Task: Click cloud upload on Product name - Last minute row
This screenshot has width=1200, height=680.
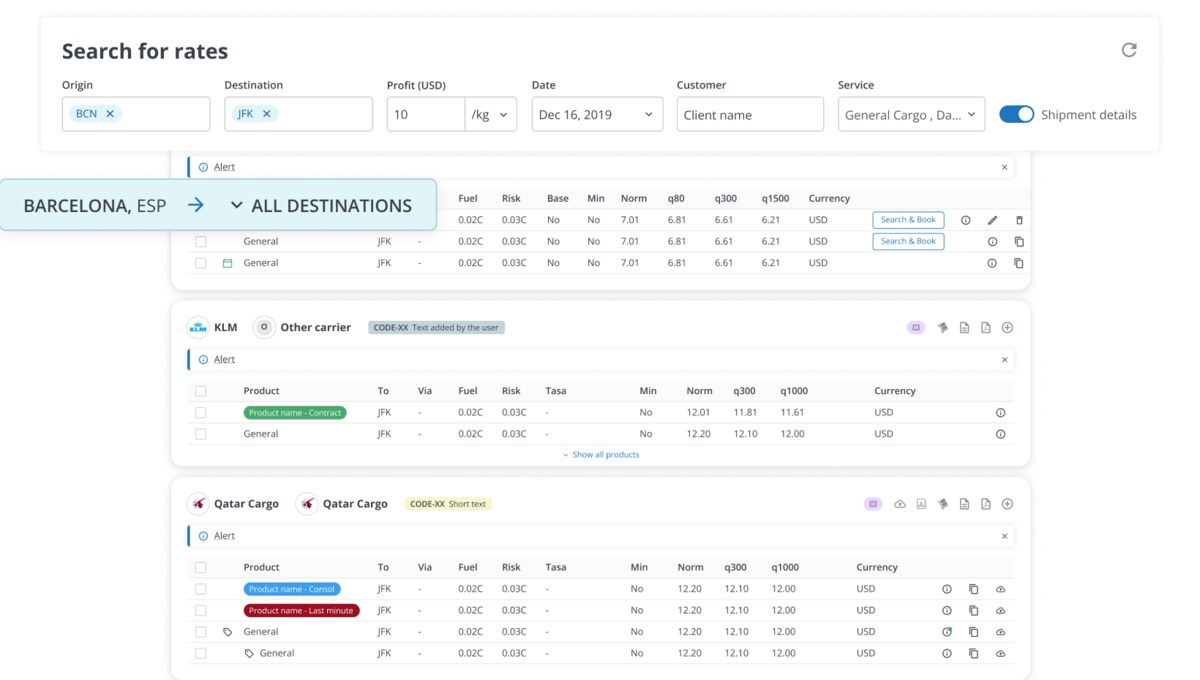Action: pos(1000,610)
